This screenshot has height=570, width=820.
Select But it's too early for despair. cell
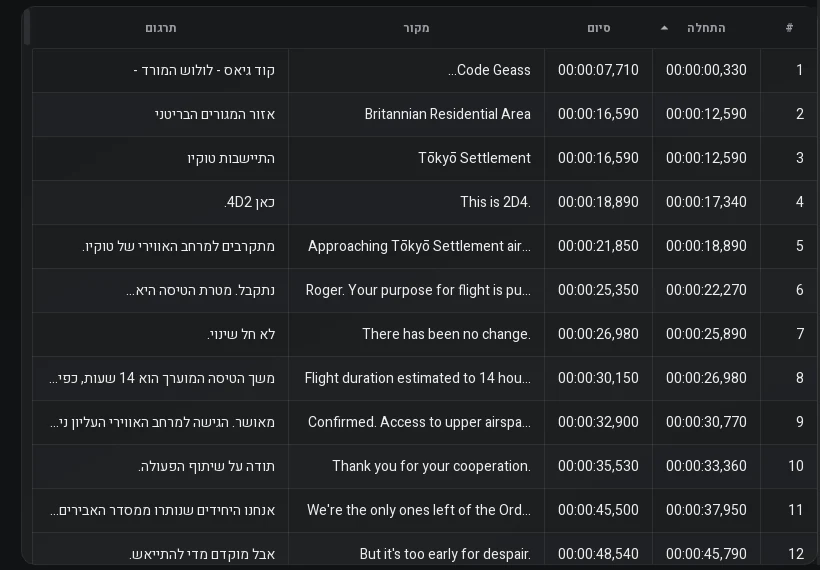[x=416, y=549]
